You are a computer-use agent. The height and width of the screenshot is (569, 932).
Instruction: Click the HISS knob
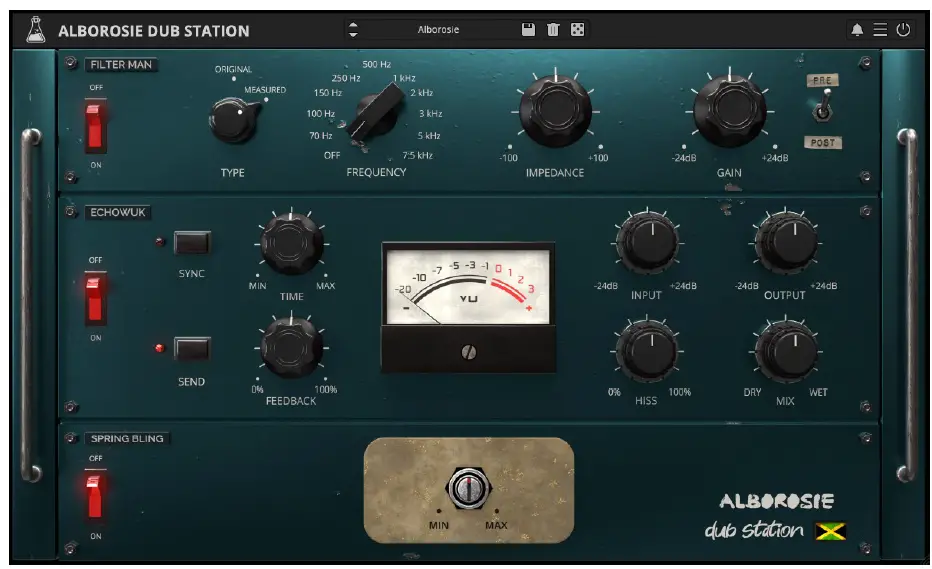tap(647, 351)
